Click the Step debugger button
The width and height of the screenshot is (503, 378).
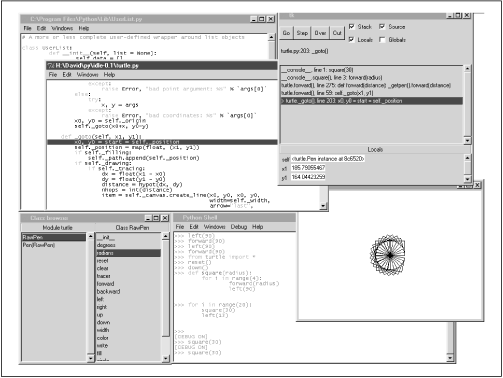302,33
